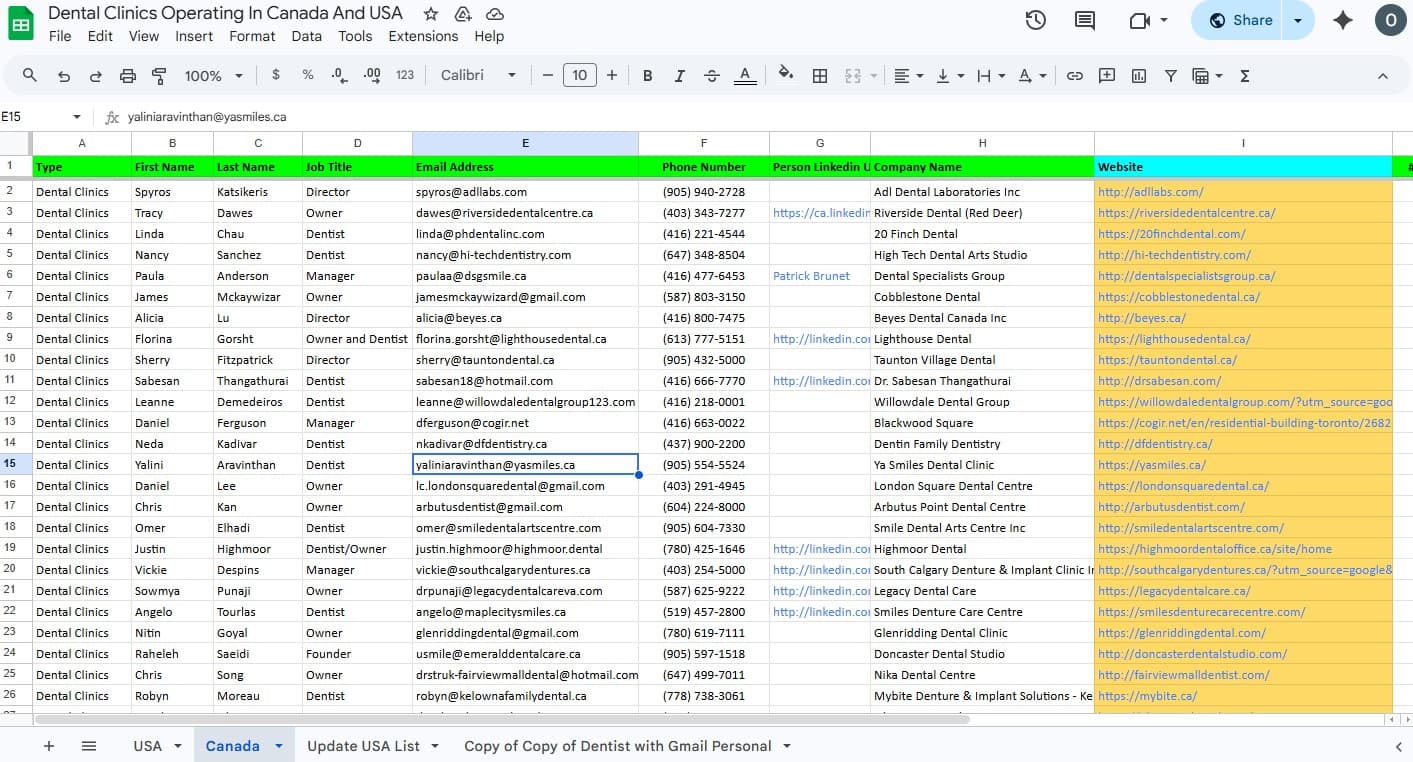The image size is (1413, 762).
Task: Click the font size input field
Action: tap(580, 76)
